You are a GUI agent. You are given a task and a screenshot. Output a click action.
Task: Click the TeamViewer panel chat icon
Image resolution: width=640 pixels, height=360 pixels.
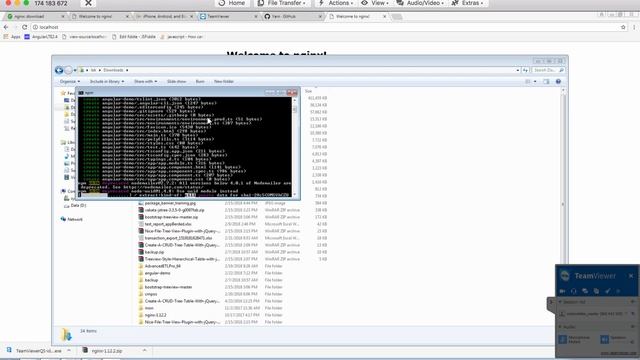point(585,291)
